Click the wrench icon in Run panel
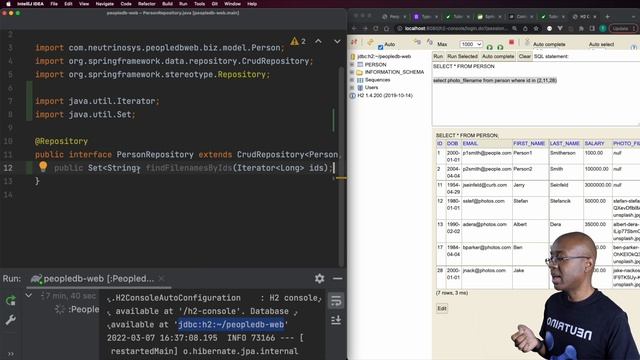Viewport: 640px width, 360px height. click(x=11, y=320)
